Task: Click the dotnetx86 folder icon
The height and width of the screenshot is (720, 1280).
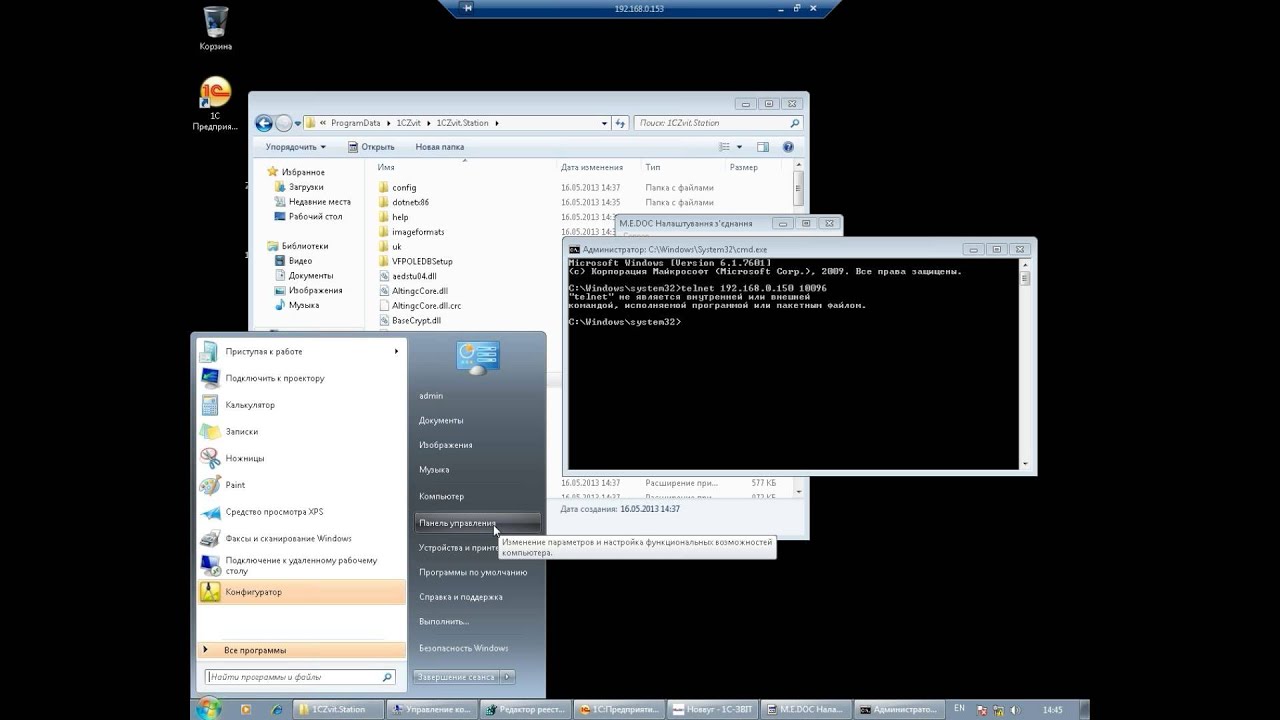Action: click(x=384, y=202)
